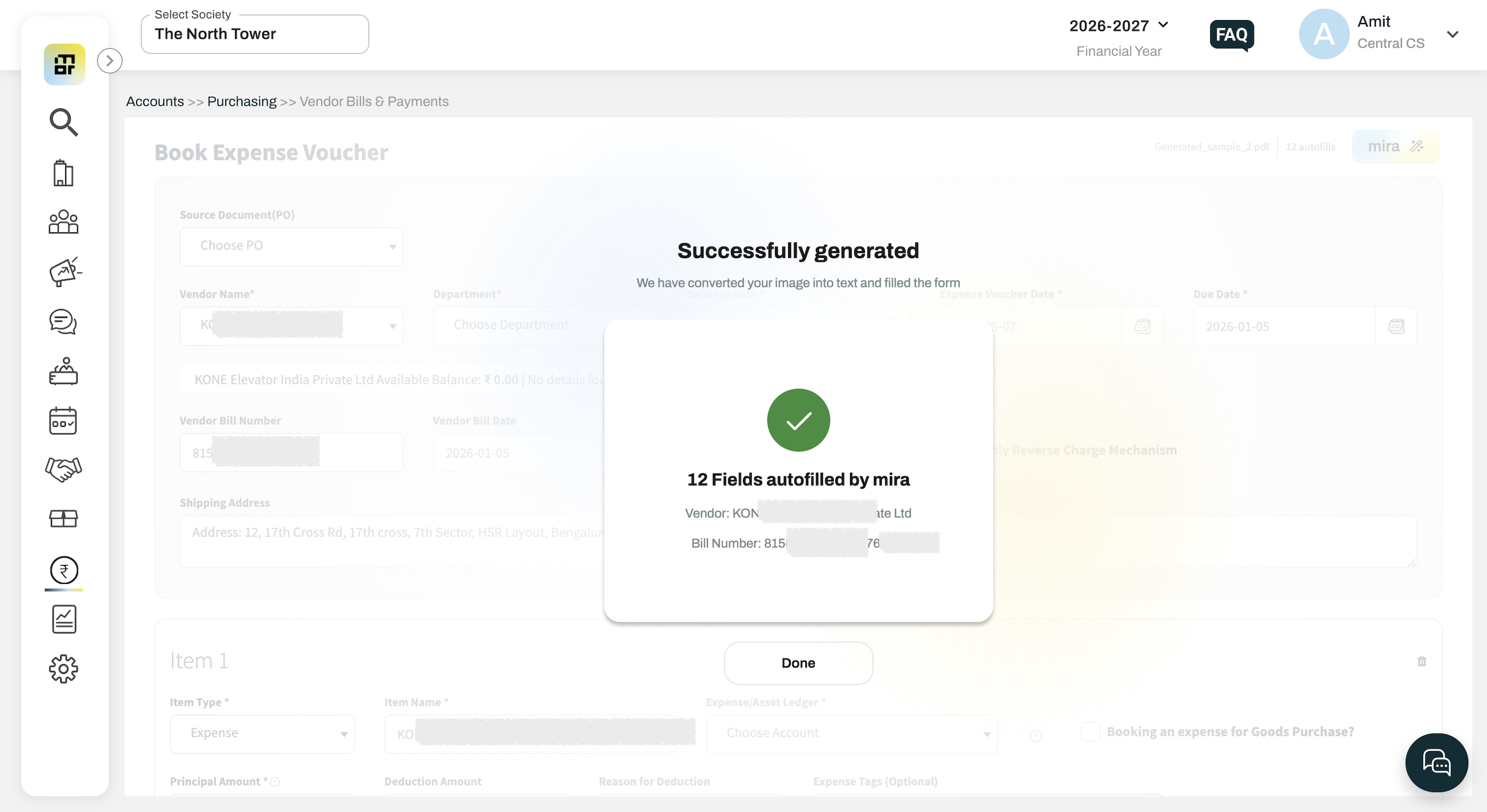The width and height of the screenshot is (1487, 812).
Task: Click the Shipping Address text area
Action: pyautogui.click(x=798, y=542)
